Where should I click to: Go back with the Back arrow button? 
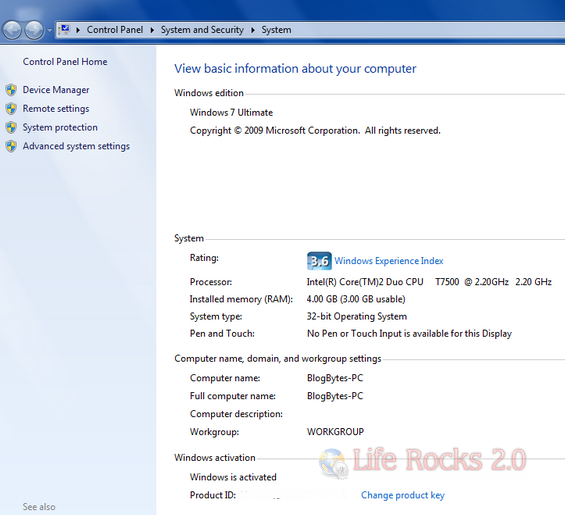pyautogui.click(x=13, y=30)
